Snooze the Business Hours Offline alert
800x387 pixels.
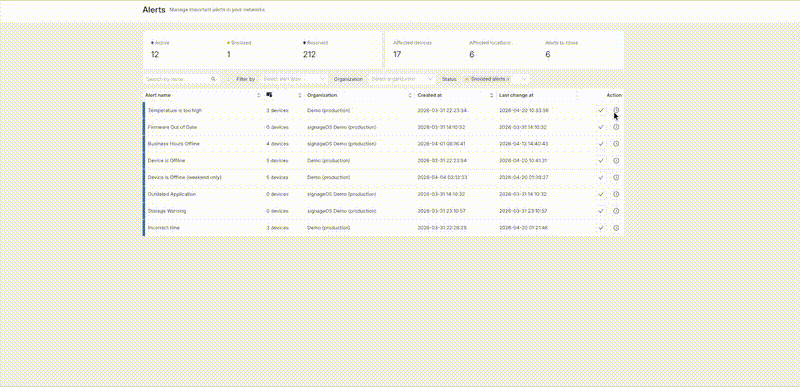616,144
